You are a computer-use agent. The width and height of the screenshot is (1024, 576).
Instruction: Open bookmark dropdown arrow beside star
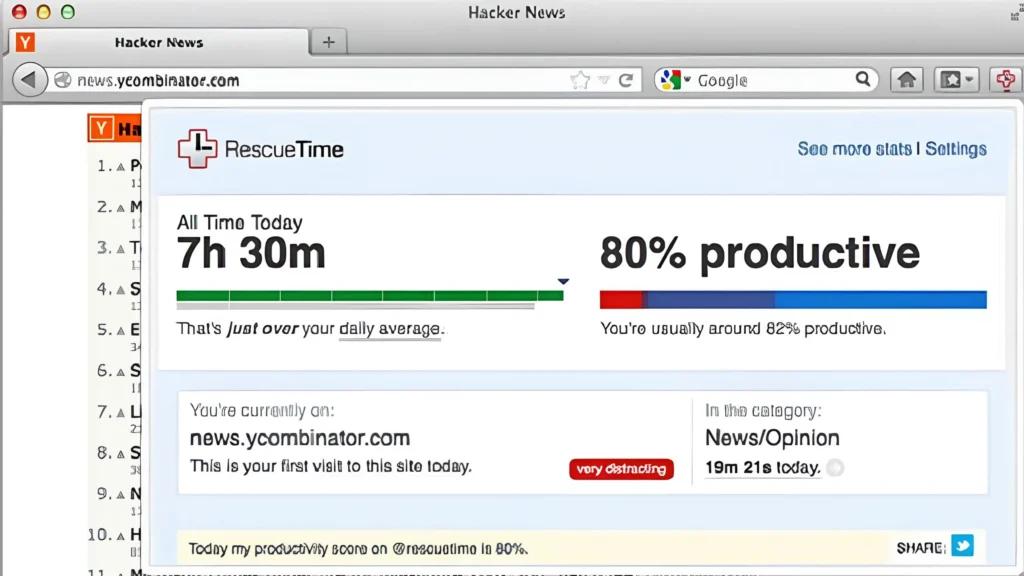click(x=604, y=80)
